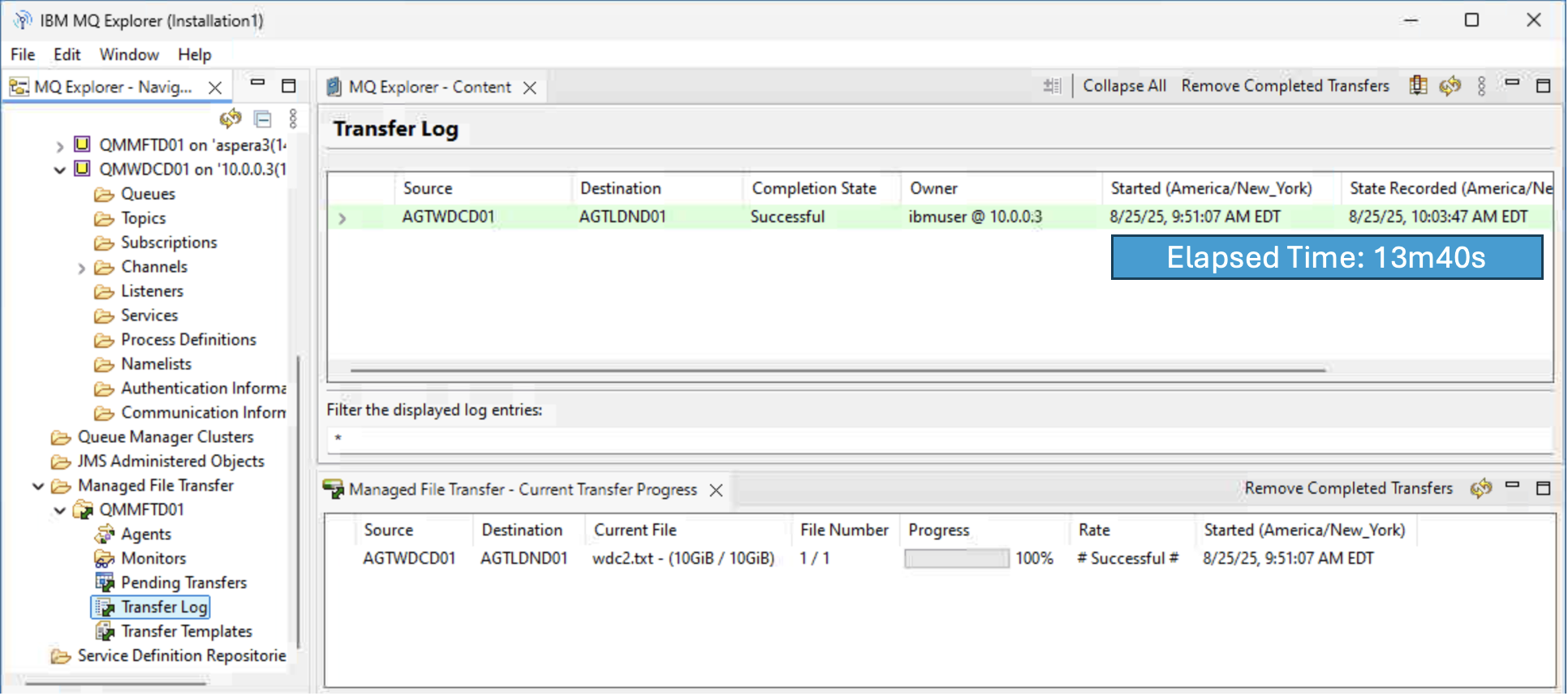The height and width of the screenshot is (696, 1568).
Task: Refresh the Transfer Log content view
Action: point(1450,85)
